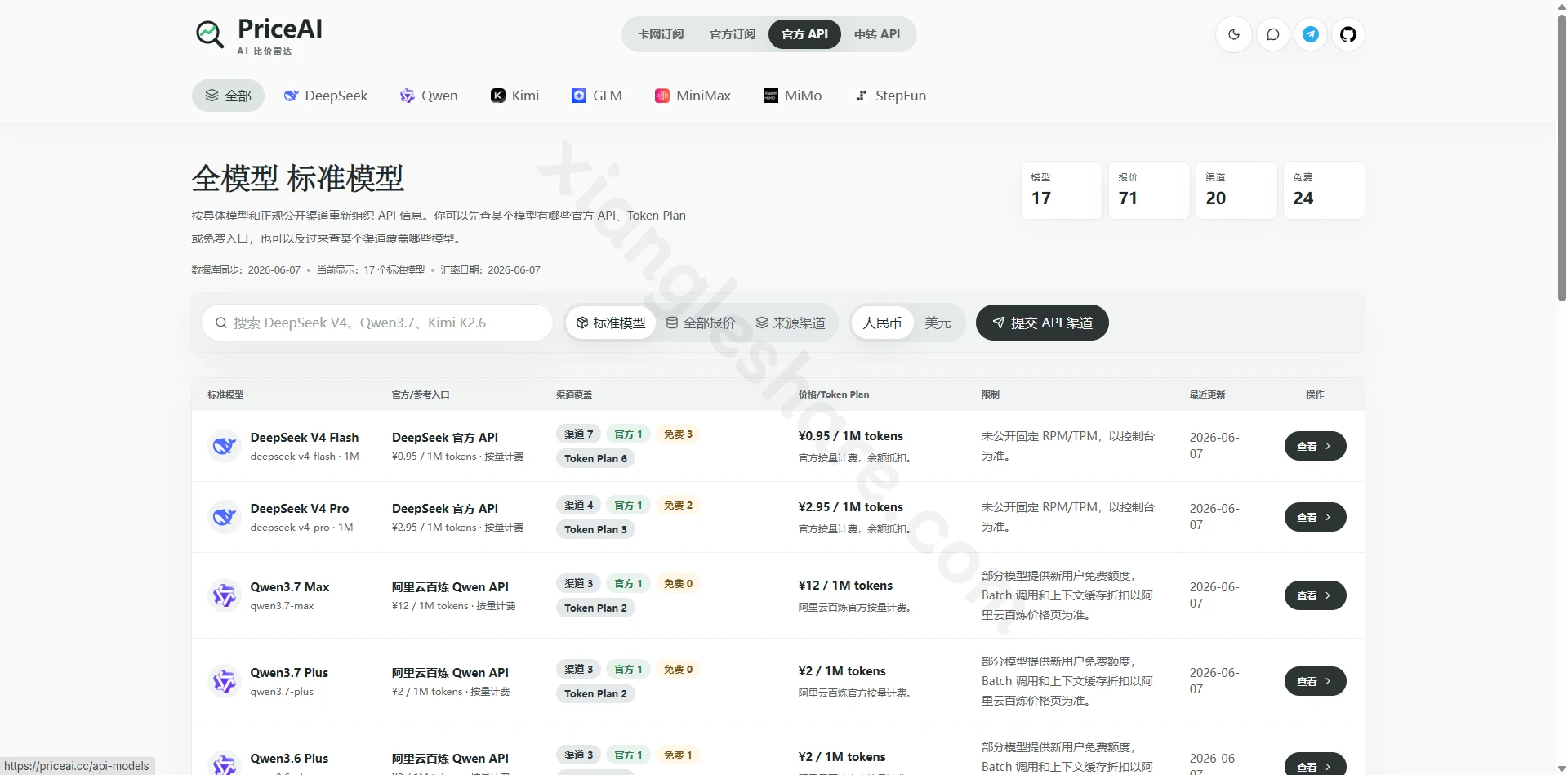View details for DeepSeek V4 Pro
Viewport: 1568px width, 775px height.
[x=1315, y=517]
